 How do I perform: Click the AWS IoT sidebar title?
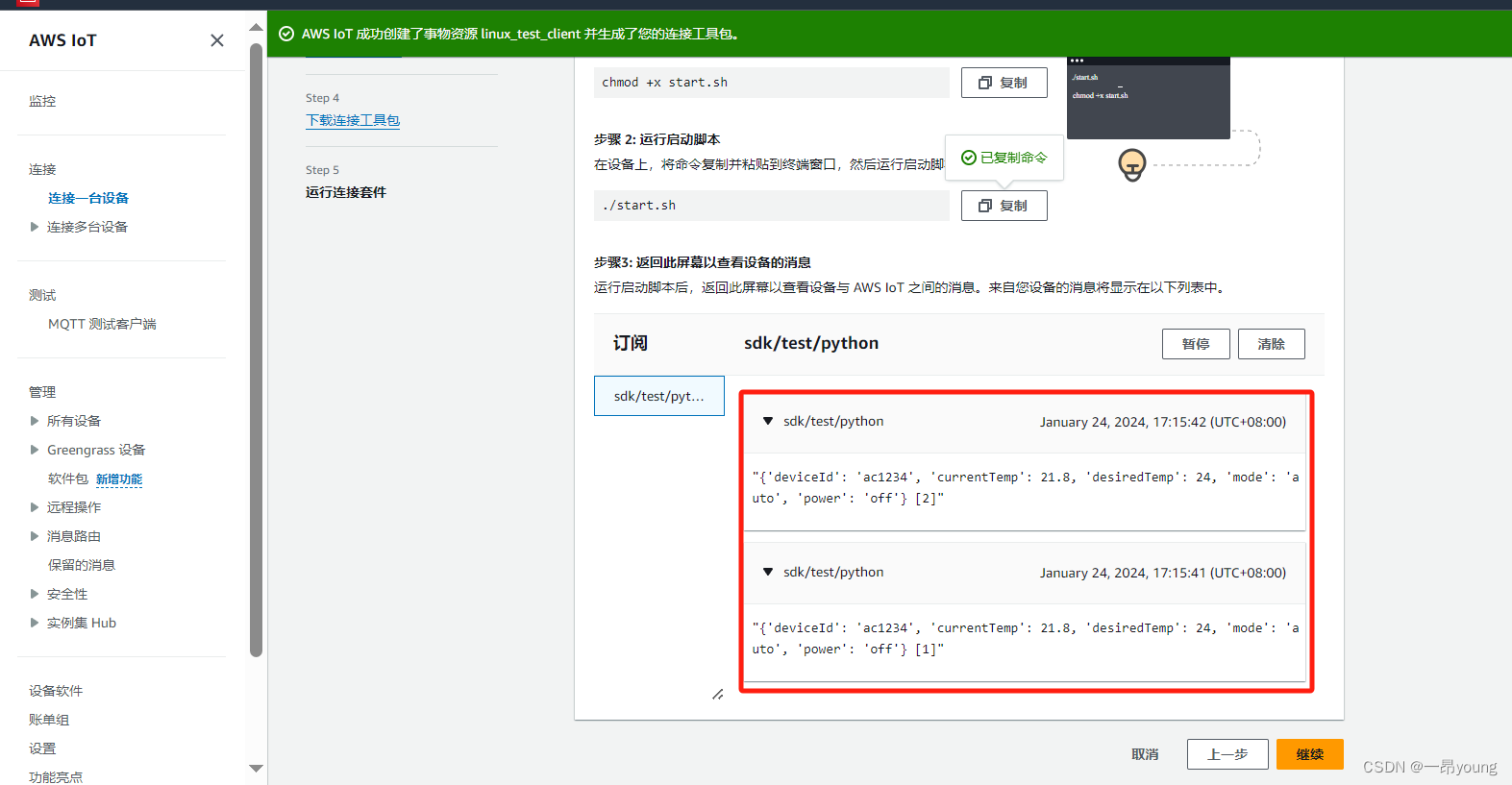(62, 40)
